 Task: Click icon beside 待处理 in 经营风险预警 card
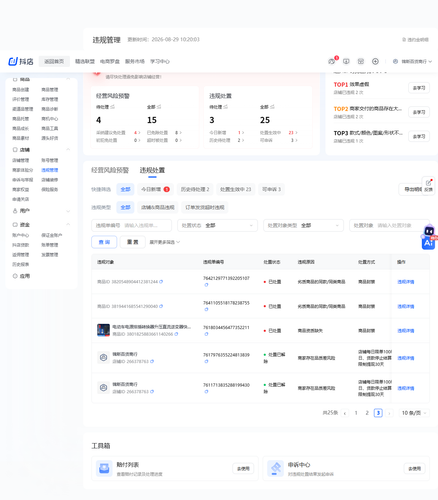tap(113, 107)
